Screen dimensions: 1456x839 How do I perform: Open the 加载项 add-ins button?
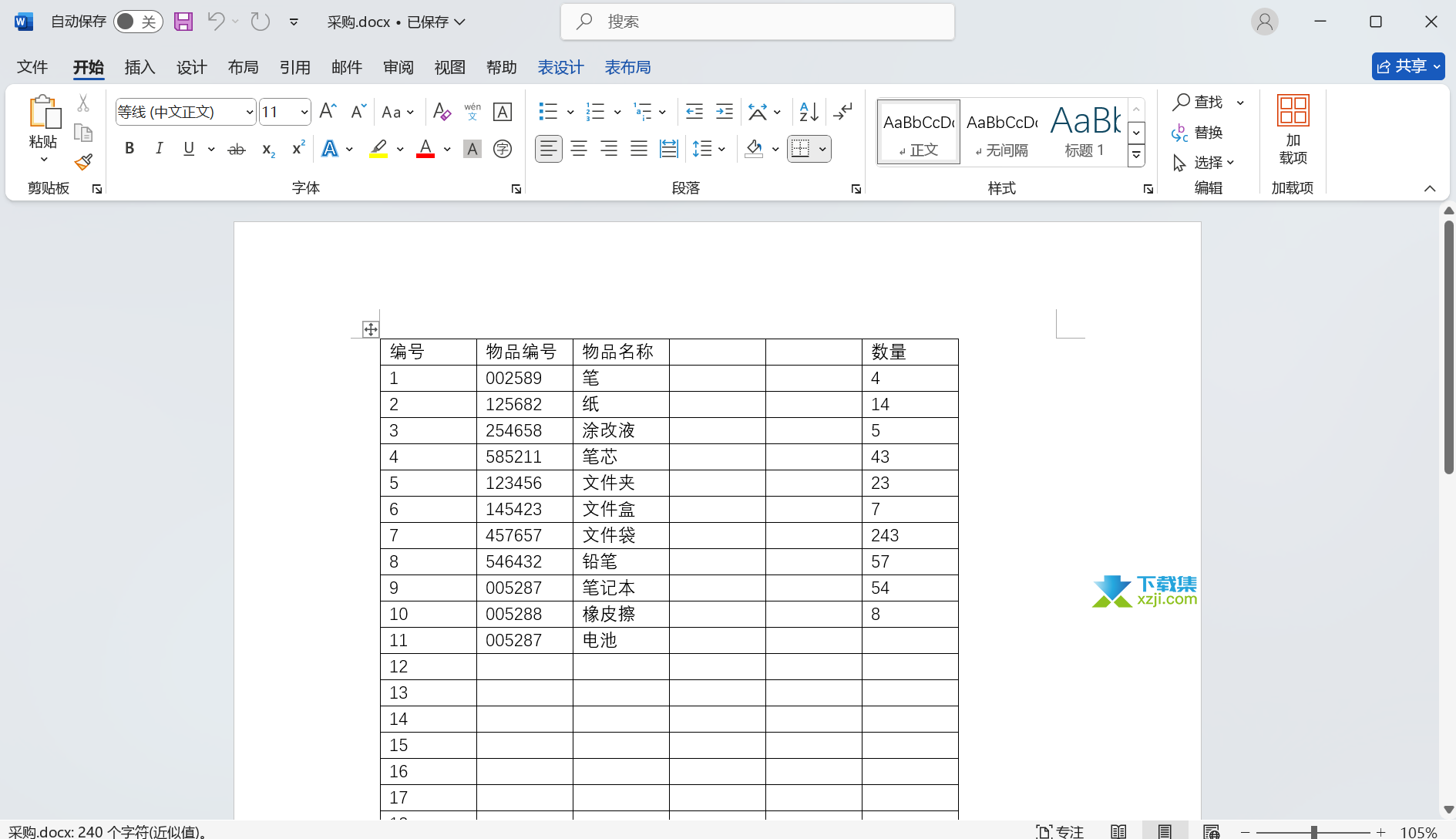1293,130
